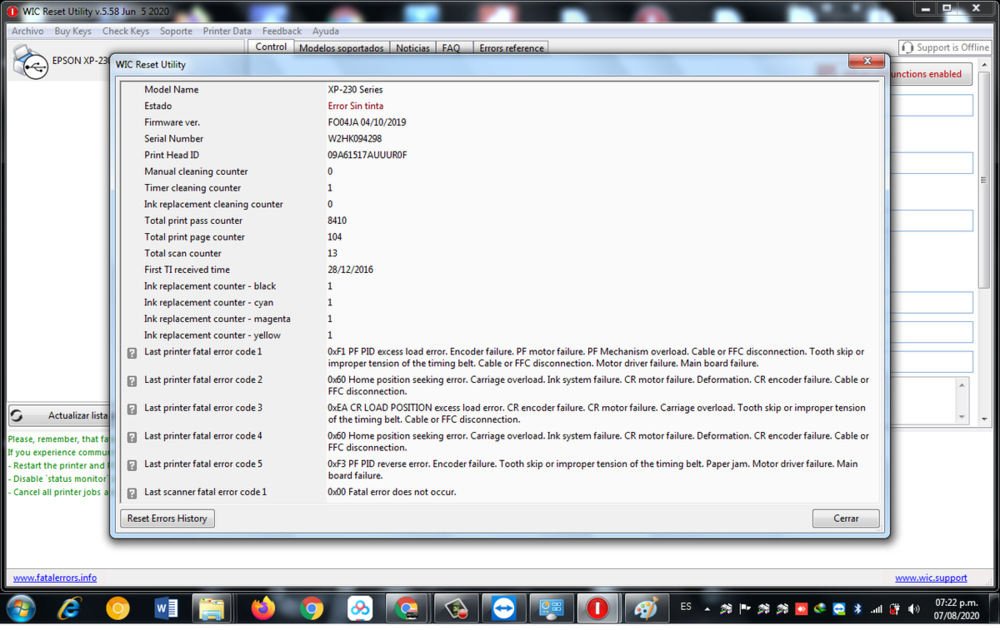1000x630 pixels.
Task: Expand hidden icons in the system tray
Action: pyautogui.click(x=707, y=607)
